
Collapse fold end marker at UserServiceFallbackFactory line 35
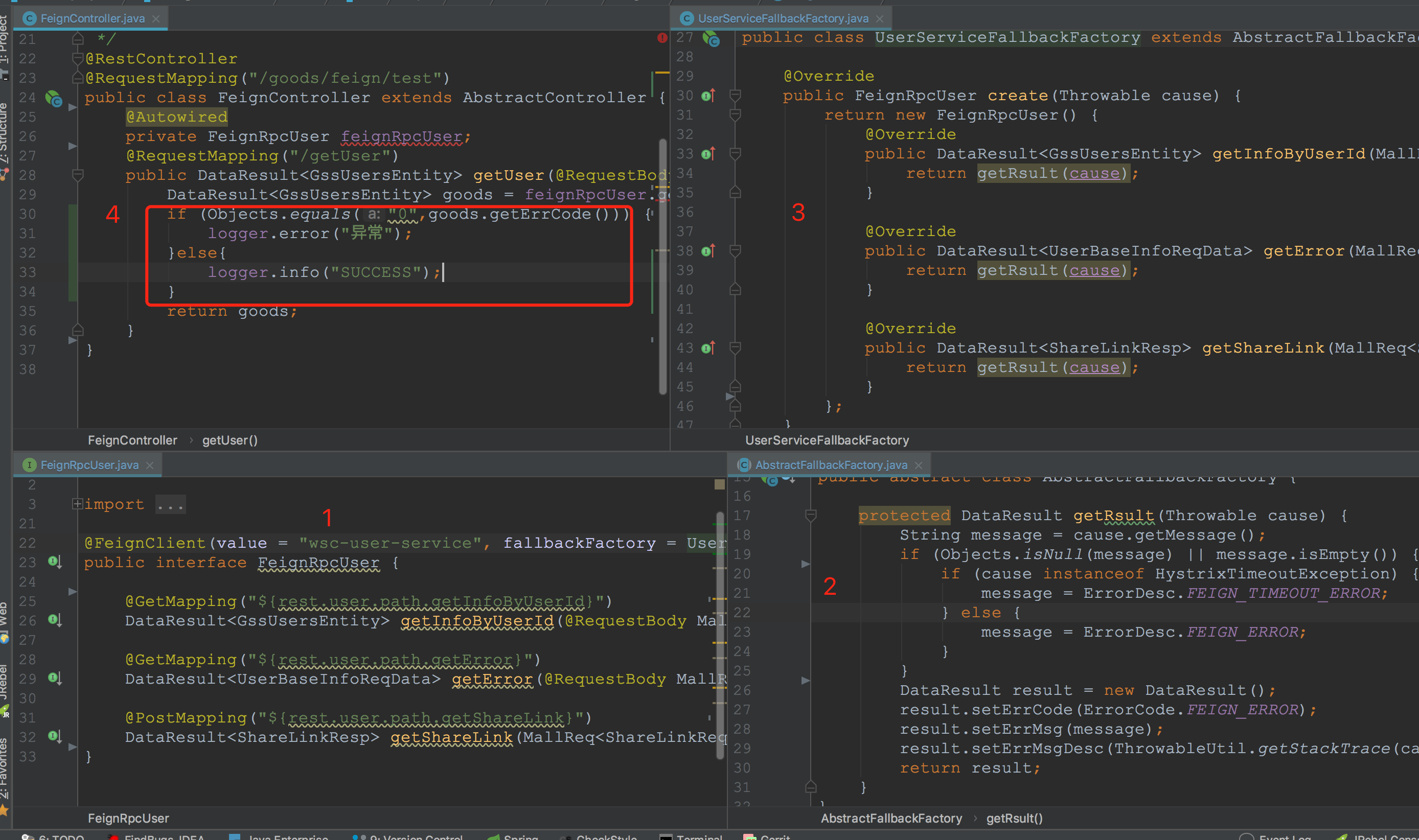(735, 193)
